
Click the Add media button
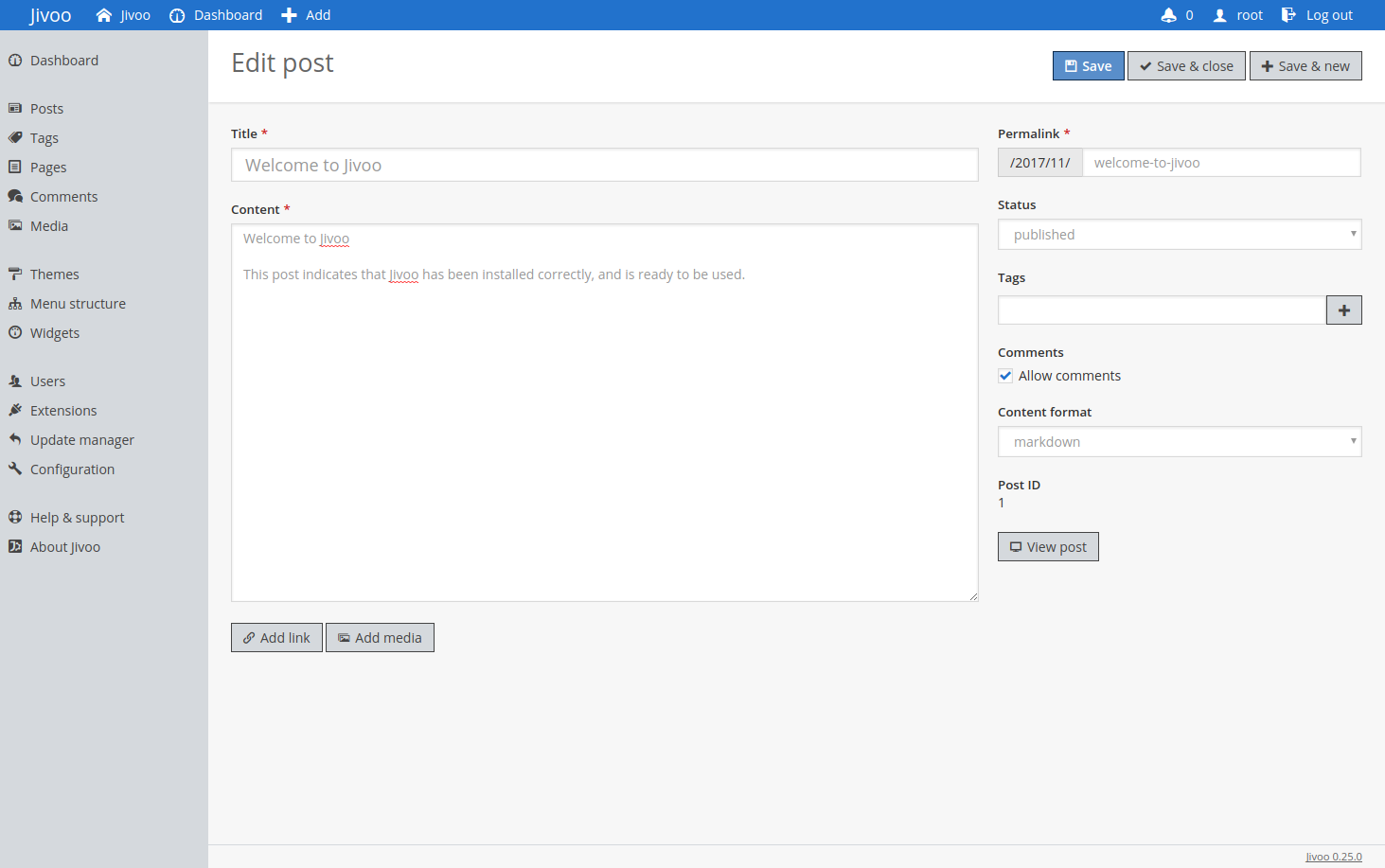coord(380,638)
